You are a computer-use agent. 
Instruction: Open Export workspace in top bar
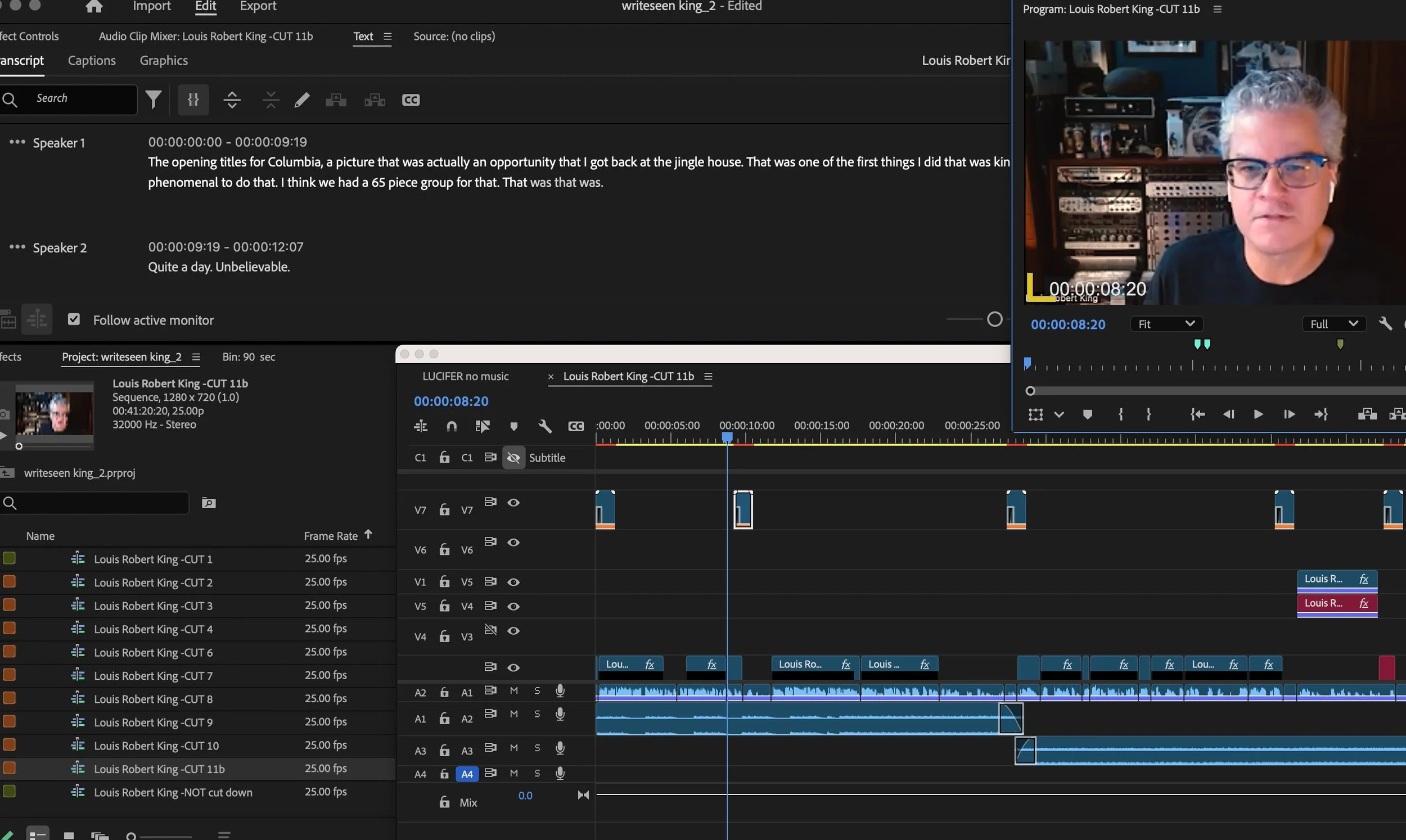coord(258,7)
